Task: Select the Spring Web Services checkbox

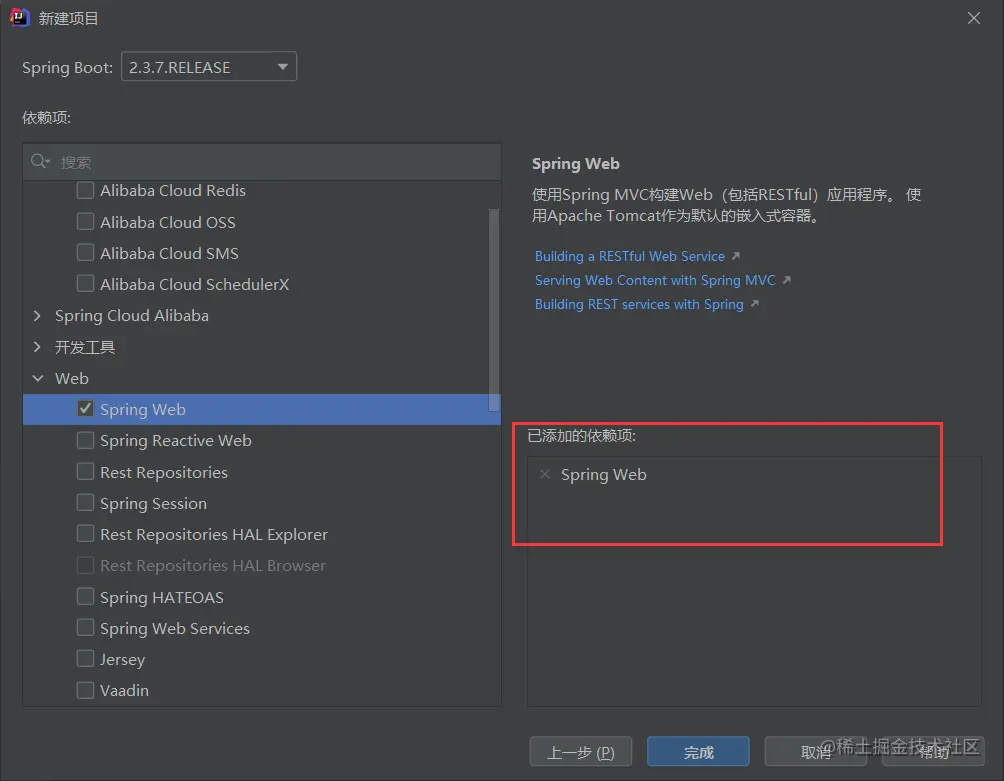Action: coord(85,628)
